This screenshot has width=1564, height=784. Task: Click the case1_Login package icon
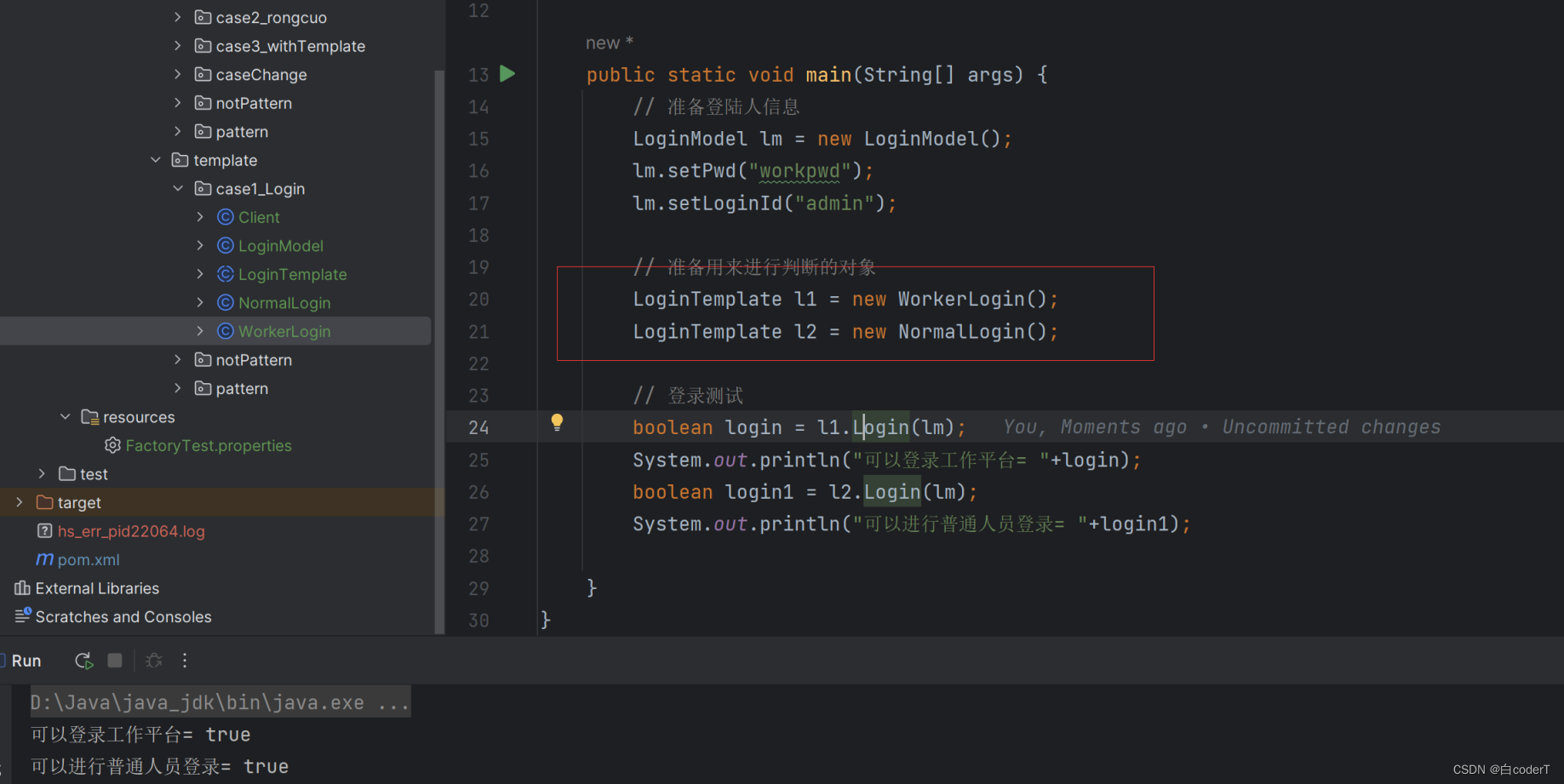(x=203, y=189)
